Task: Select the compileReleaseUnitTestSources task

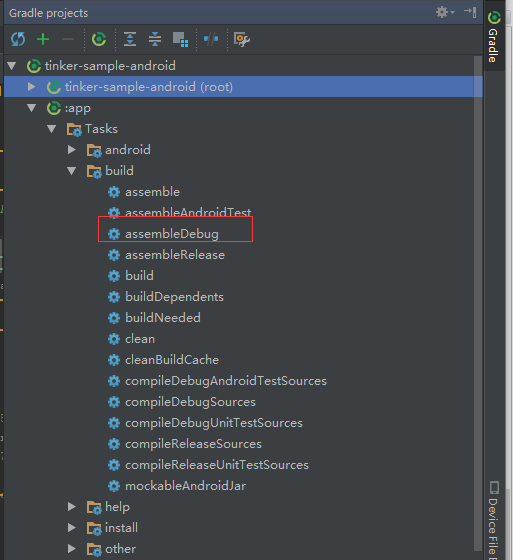Action: click(217, 465)
